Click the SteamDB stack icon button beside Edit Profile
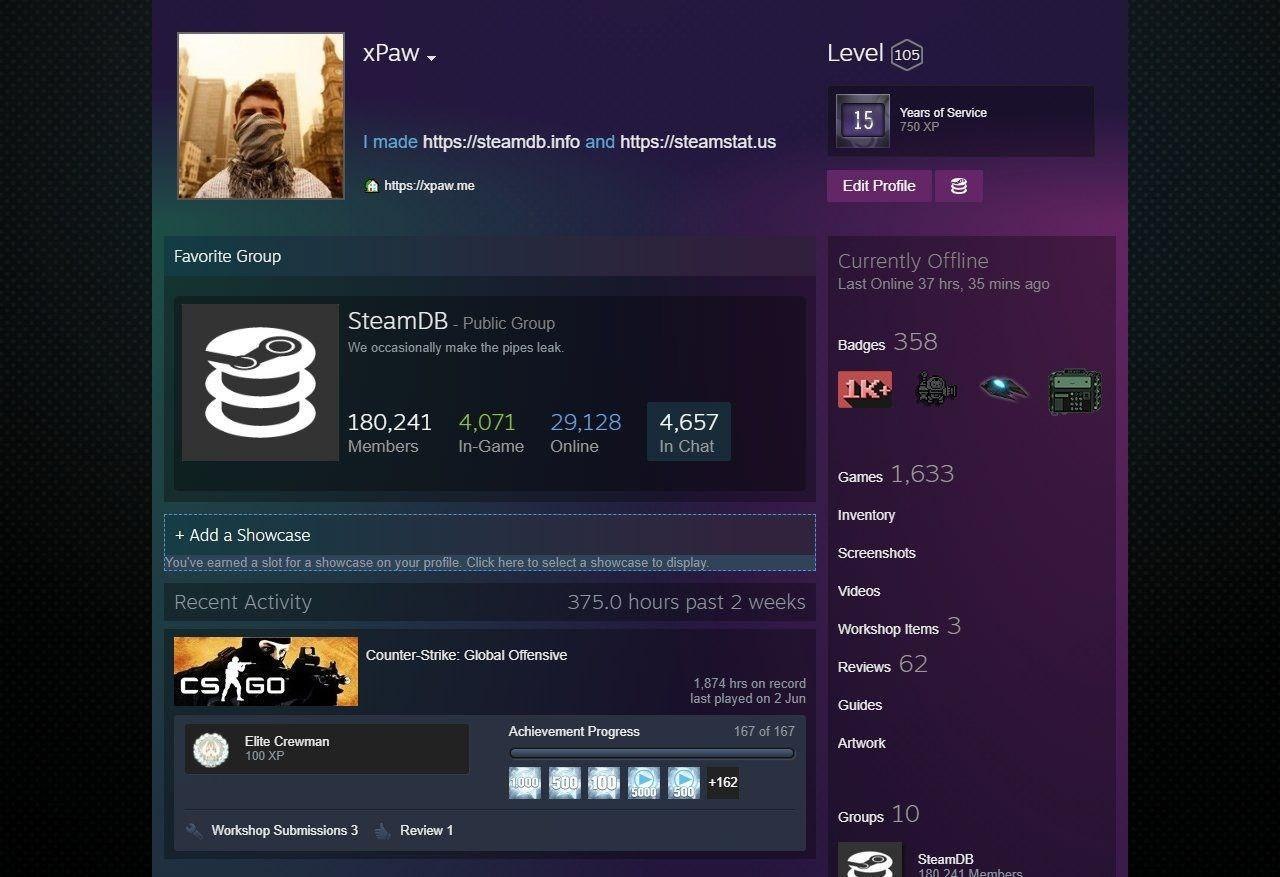1280x877 pixels. click(959, 186)
